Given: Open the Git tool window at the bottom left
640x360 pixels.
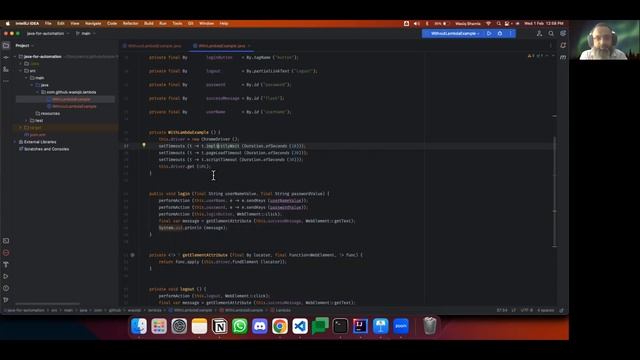Looking at the screenshot, I should (6, 300).
